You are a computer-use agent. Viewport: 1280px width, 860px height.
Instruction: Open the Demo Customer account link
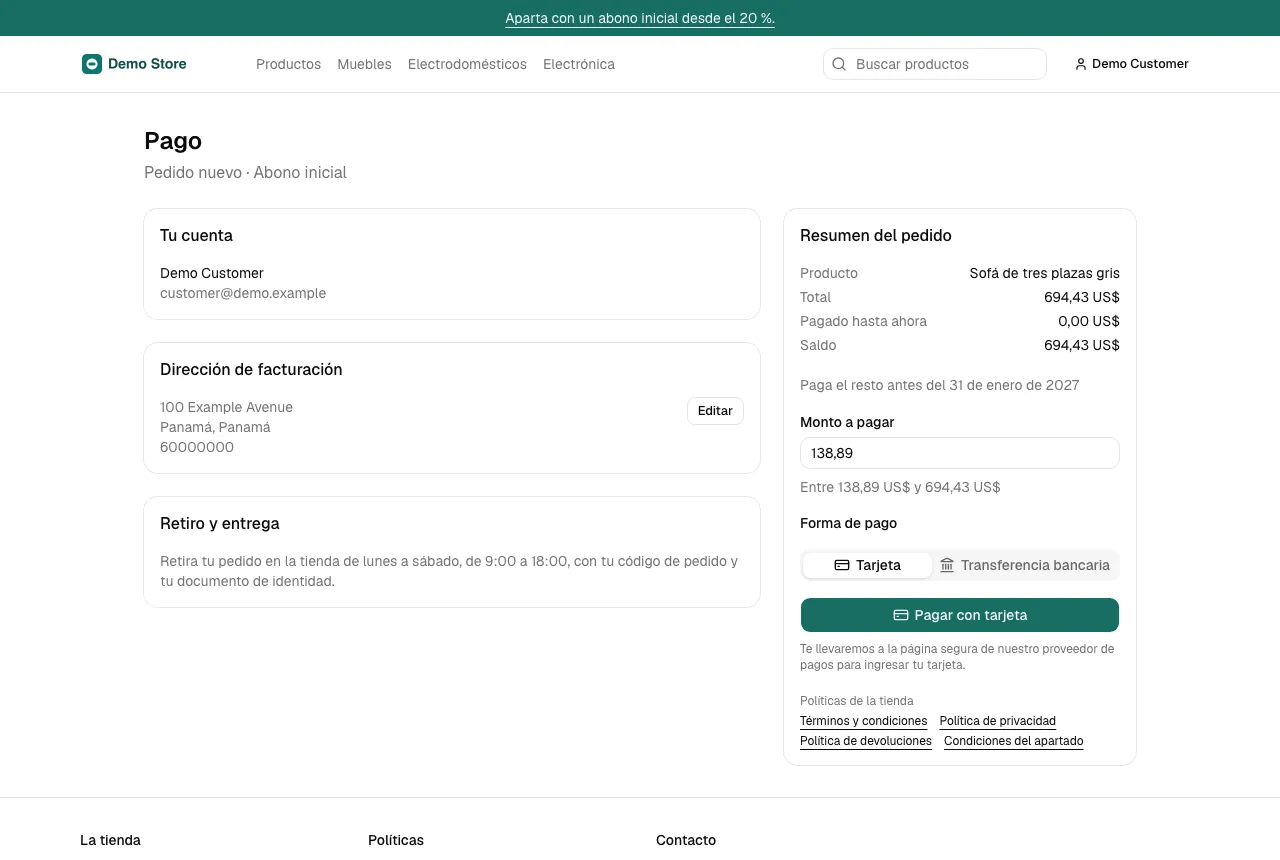(1132, 64)
